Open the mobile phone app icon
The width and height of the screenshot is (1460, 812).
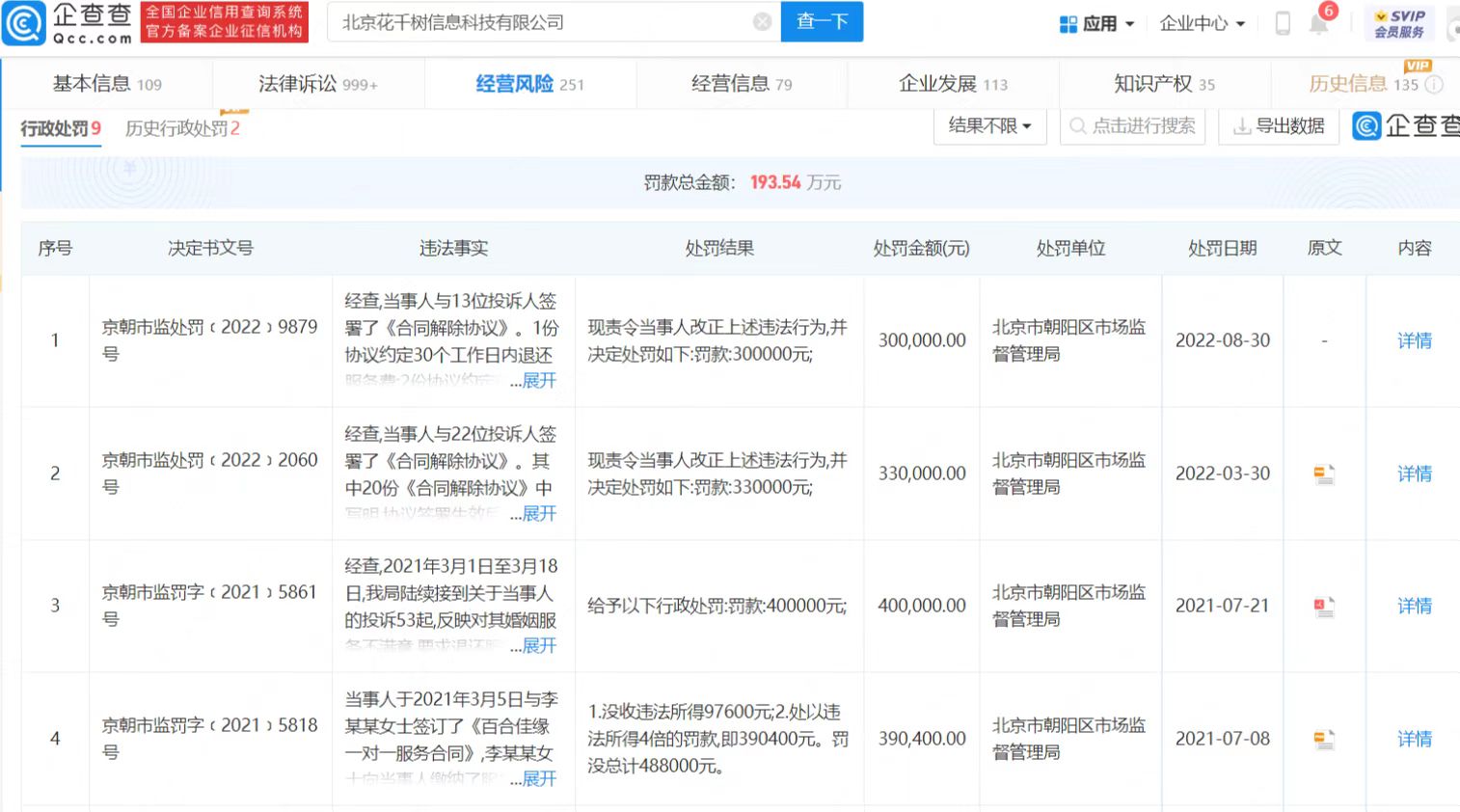pos(1283,23)
